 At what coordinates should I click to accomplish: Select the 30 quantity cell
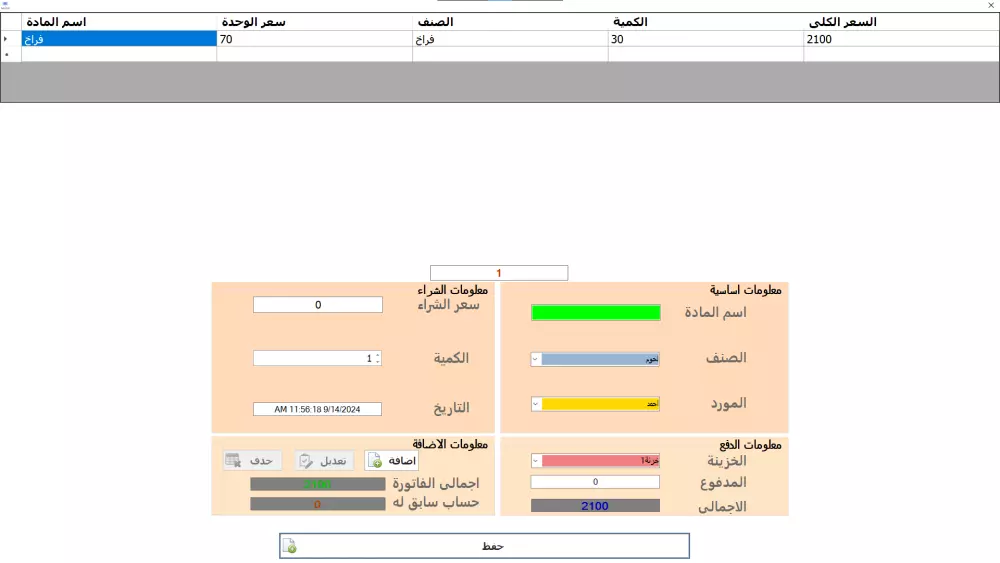point(706,39)
